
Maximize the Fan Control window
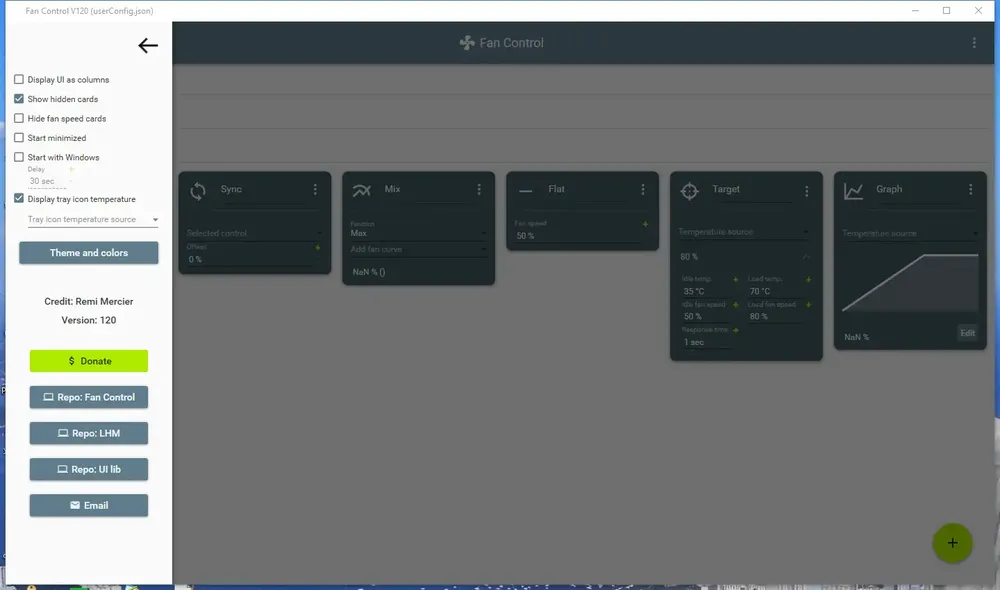point(946,11)
